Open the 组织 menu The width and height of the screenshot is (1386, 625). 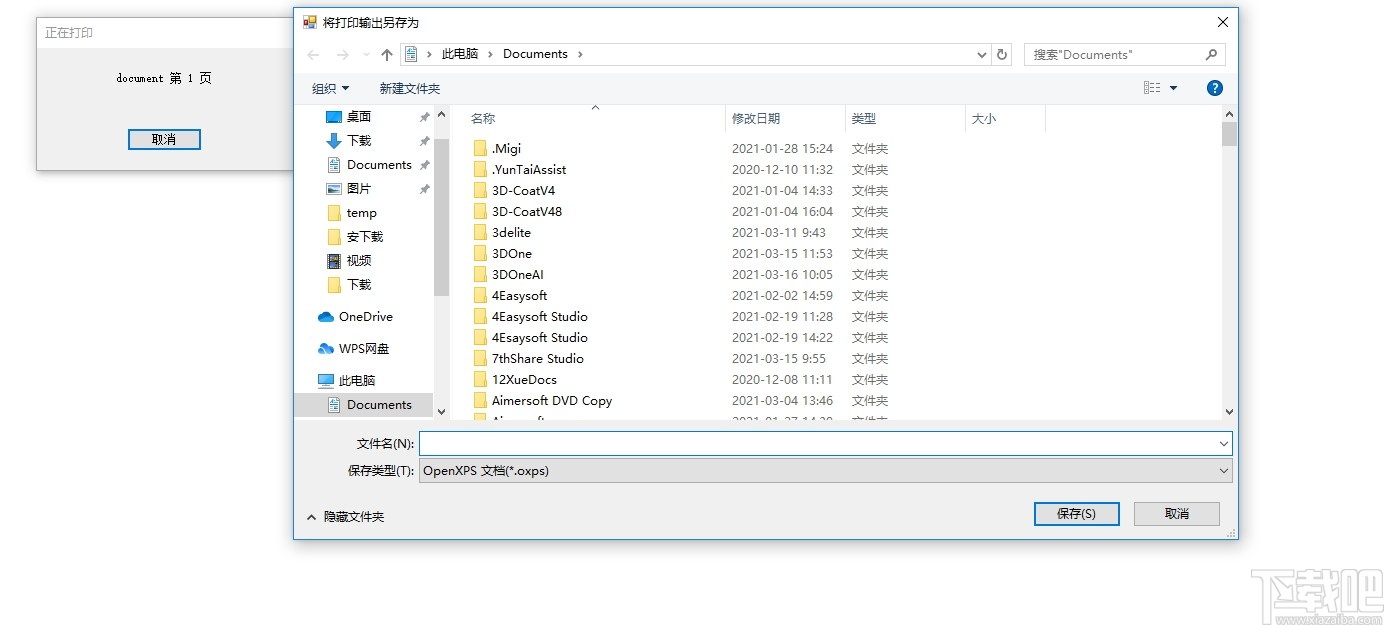click(x=330, y=88)
